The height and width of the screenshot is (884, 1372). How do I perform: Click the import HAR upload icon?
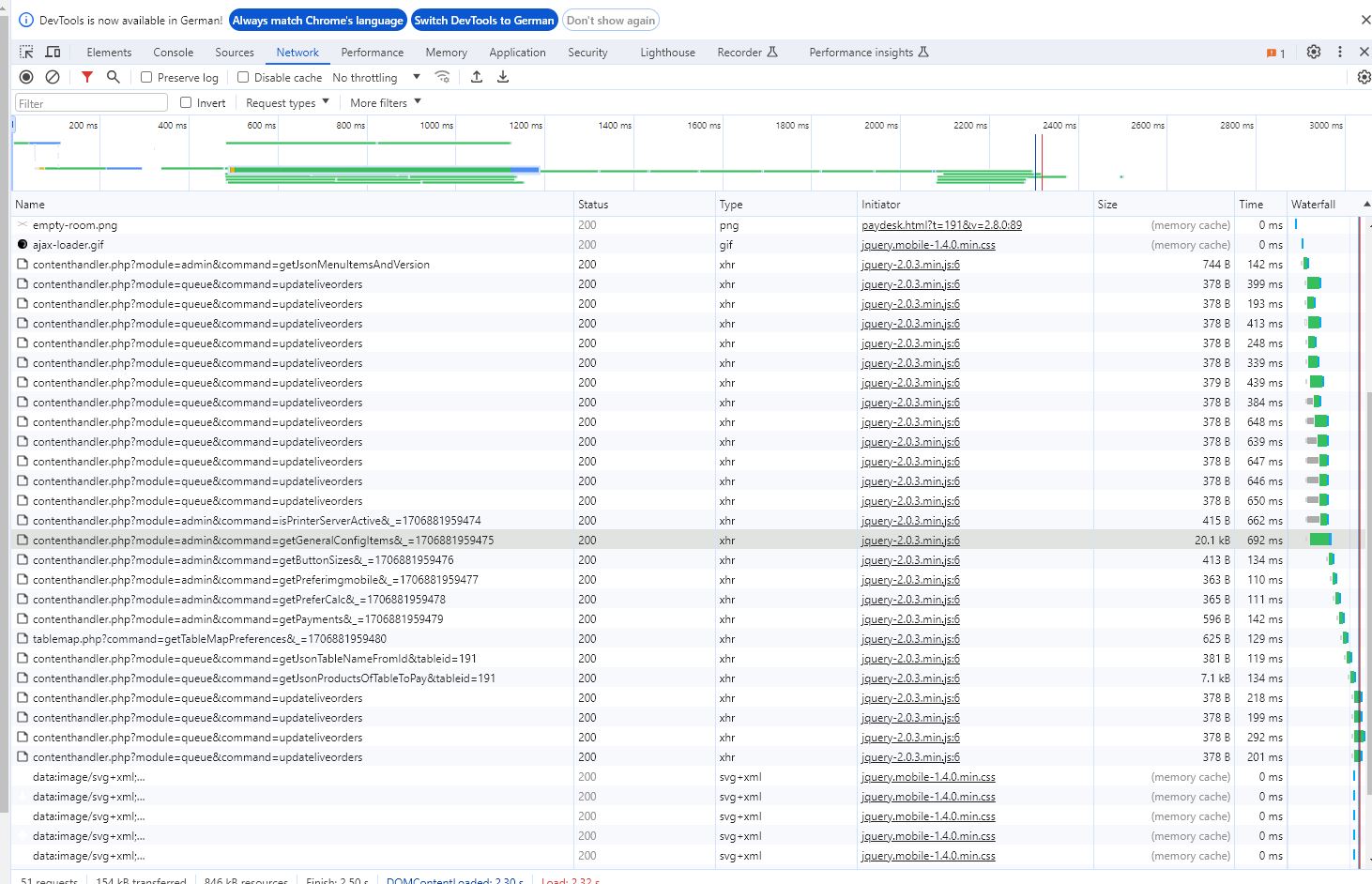tap(477, 77)
